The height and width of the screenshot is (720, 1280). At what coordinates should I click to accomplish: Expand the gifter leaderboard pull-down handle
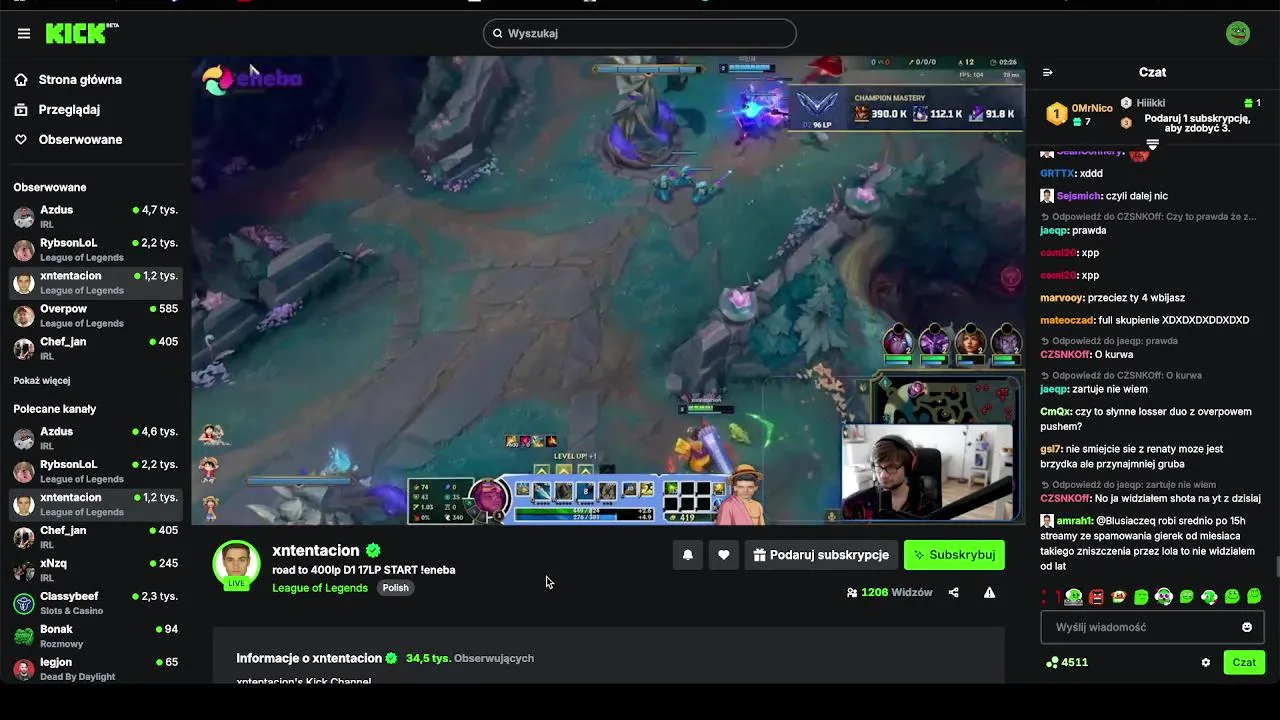pos(1152,144)
